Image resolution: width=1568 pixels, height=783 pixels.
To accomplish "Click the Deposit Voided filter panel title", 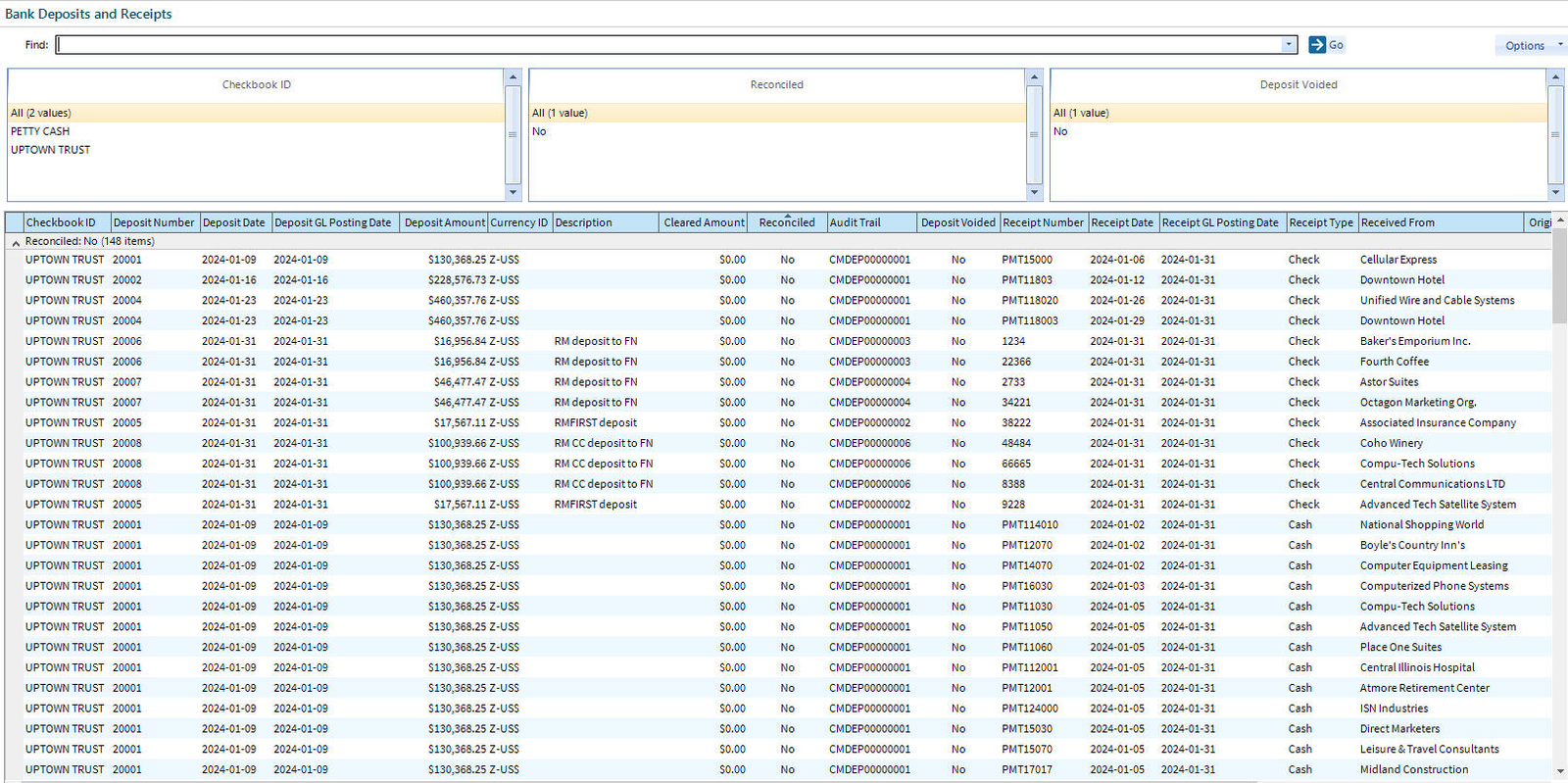I will [x=1298, y=85].
